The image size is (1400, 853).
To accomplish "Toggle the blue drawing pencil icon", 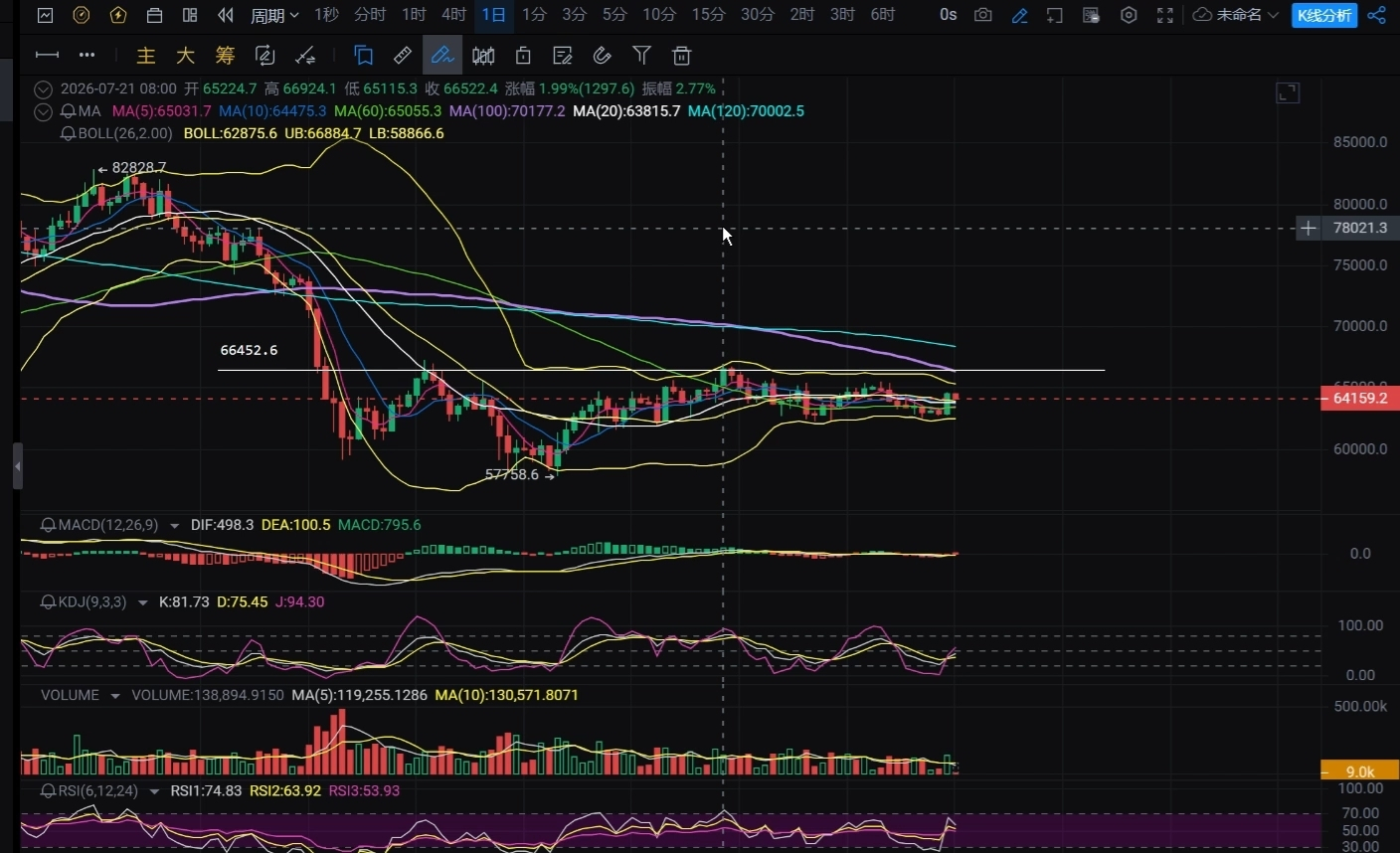I will 1019,15.
